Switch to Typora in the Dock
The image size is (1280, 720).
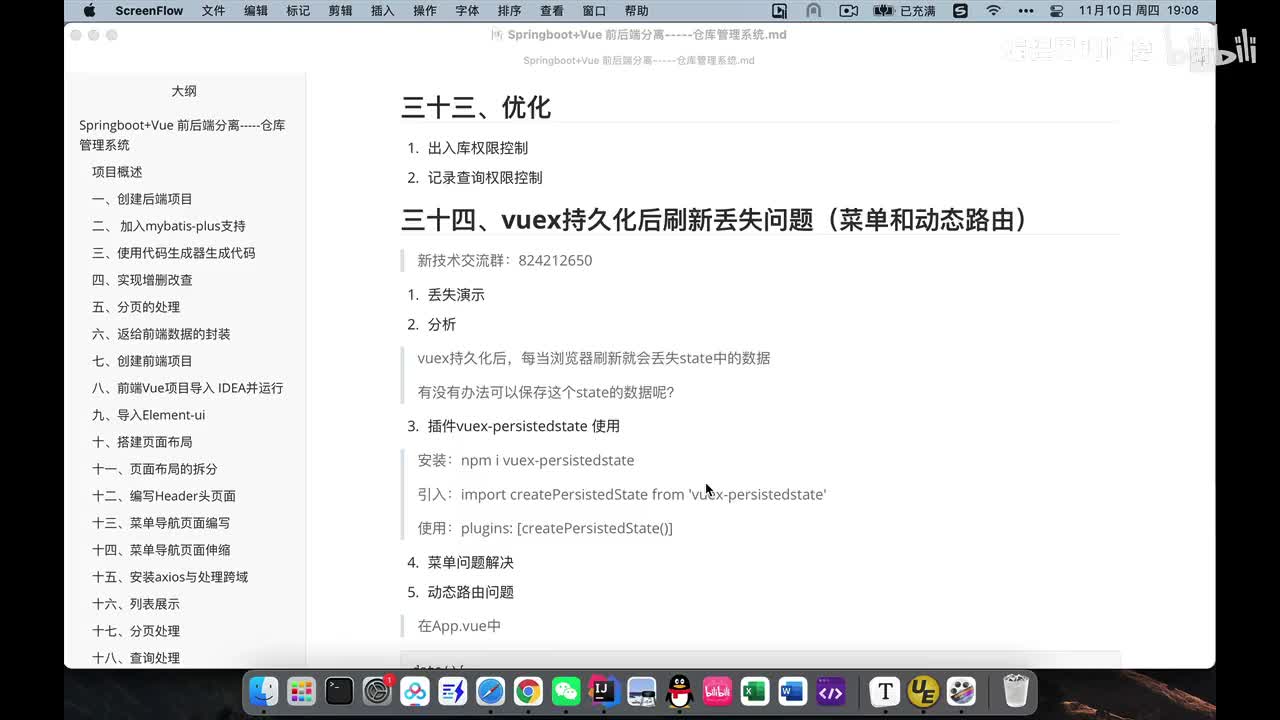[x=884, y=691]
